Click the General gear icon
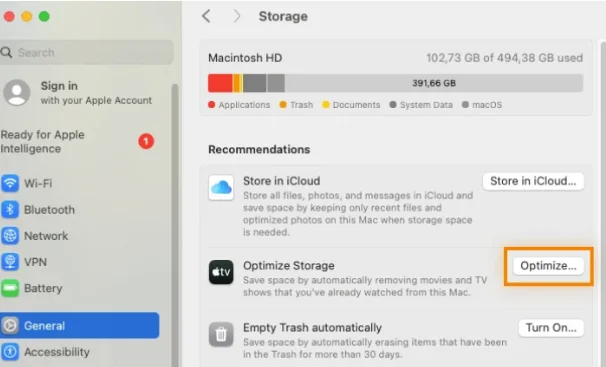Image resolution: width=606 pixels, height=367 pixels. coord(10,326)
